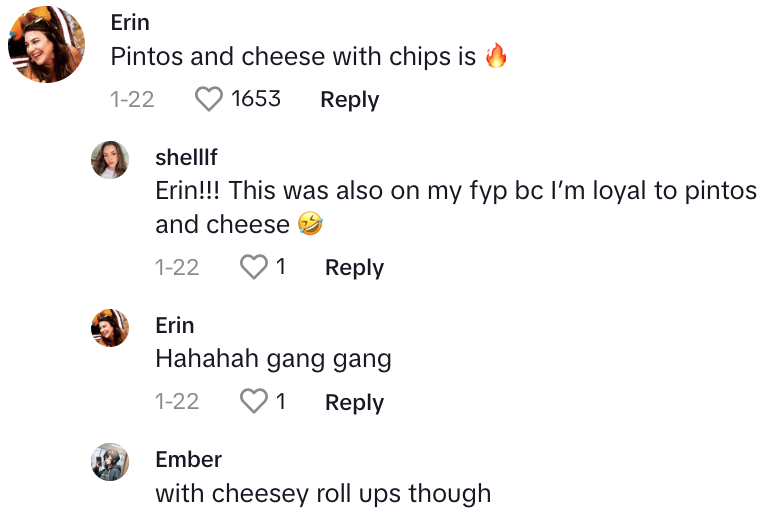Viewport: 774px width, 520px height.
Task: Click the like count on shelllf's reply
Action: (281, 267)
